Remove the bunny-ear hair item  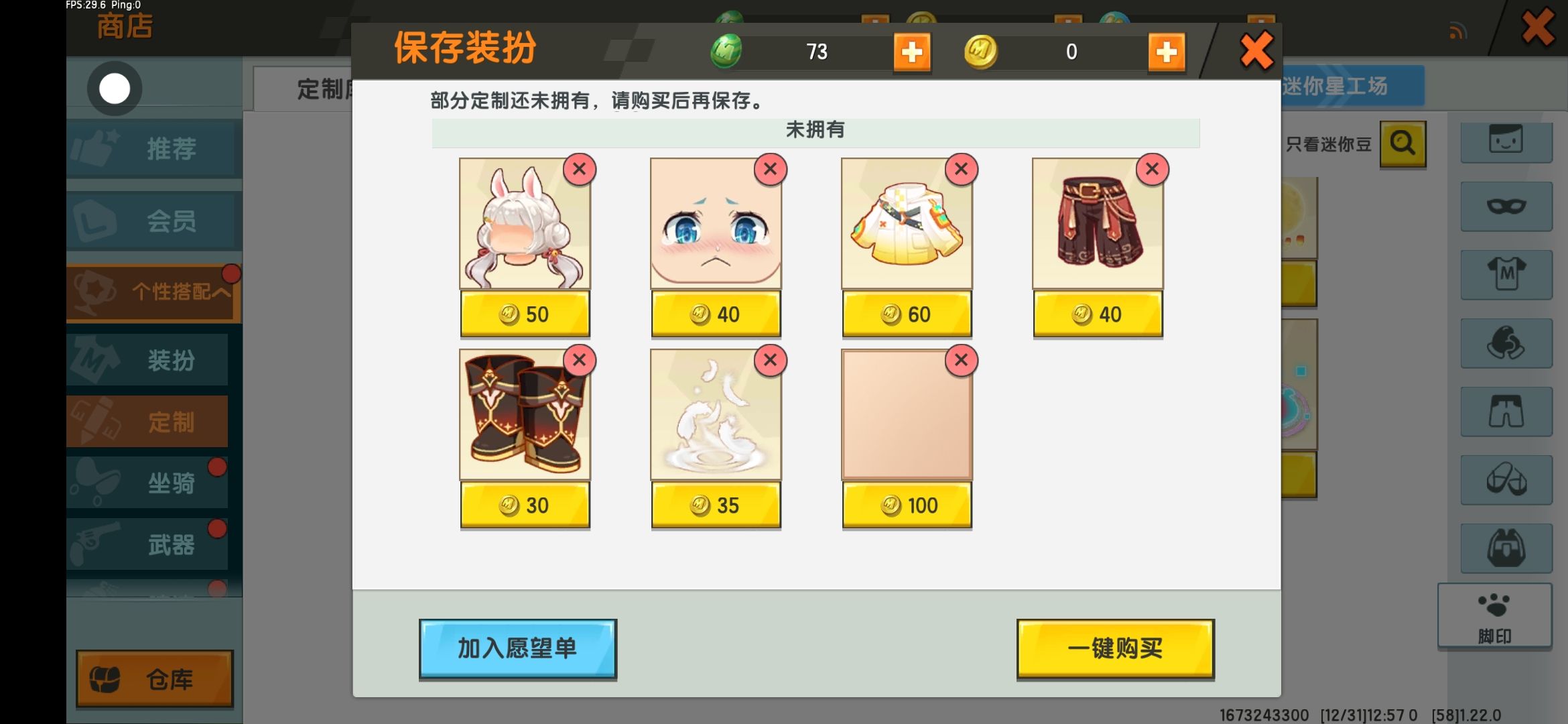point(580,169)
